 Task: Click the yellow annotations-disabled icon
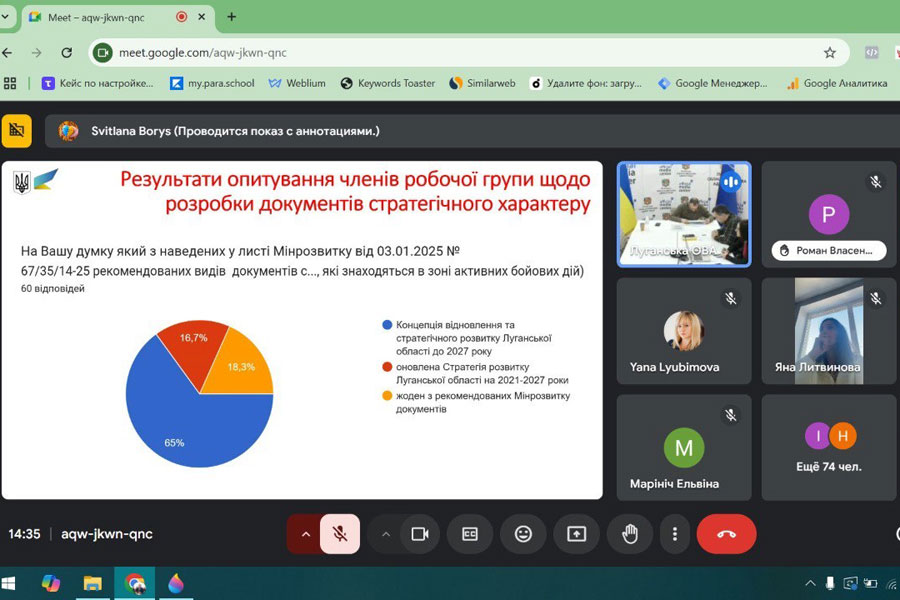coord(17,130)
